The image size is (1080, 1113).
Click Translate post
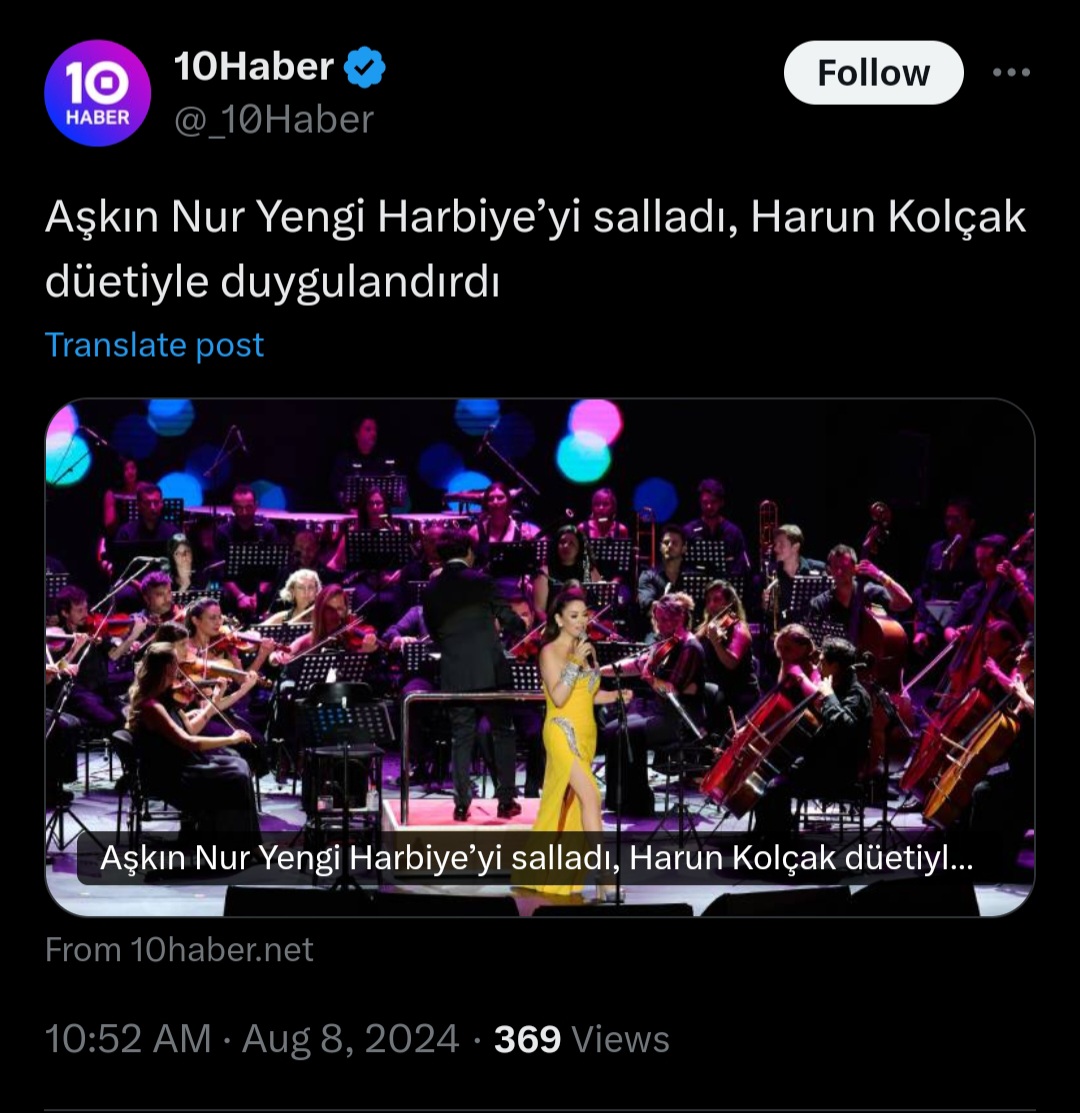point(154,345)
